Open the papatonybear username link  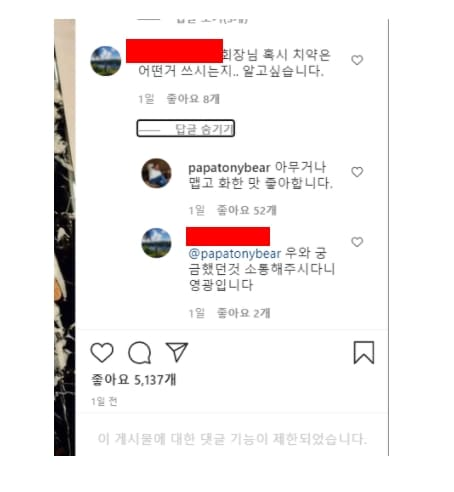click(229, 167)
